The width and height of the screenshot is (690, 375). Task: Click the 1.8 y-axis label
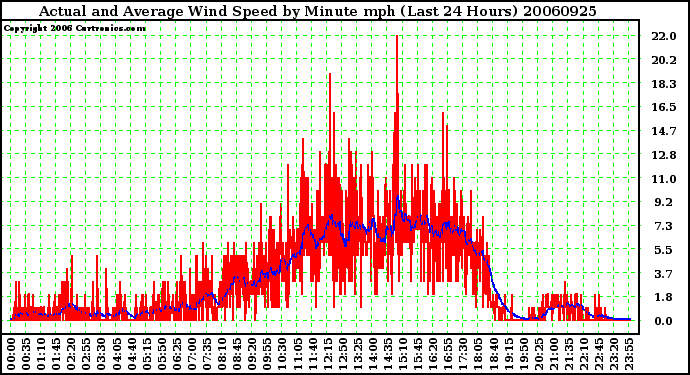(x=663, y=297)
